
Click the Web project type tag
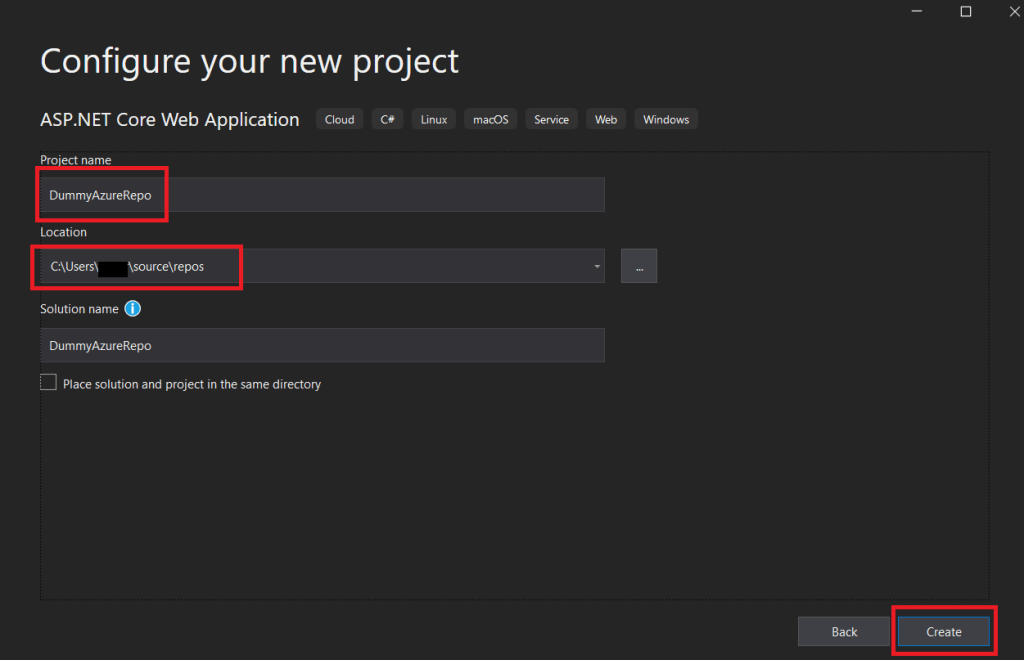[x=606, y=120]
